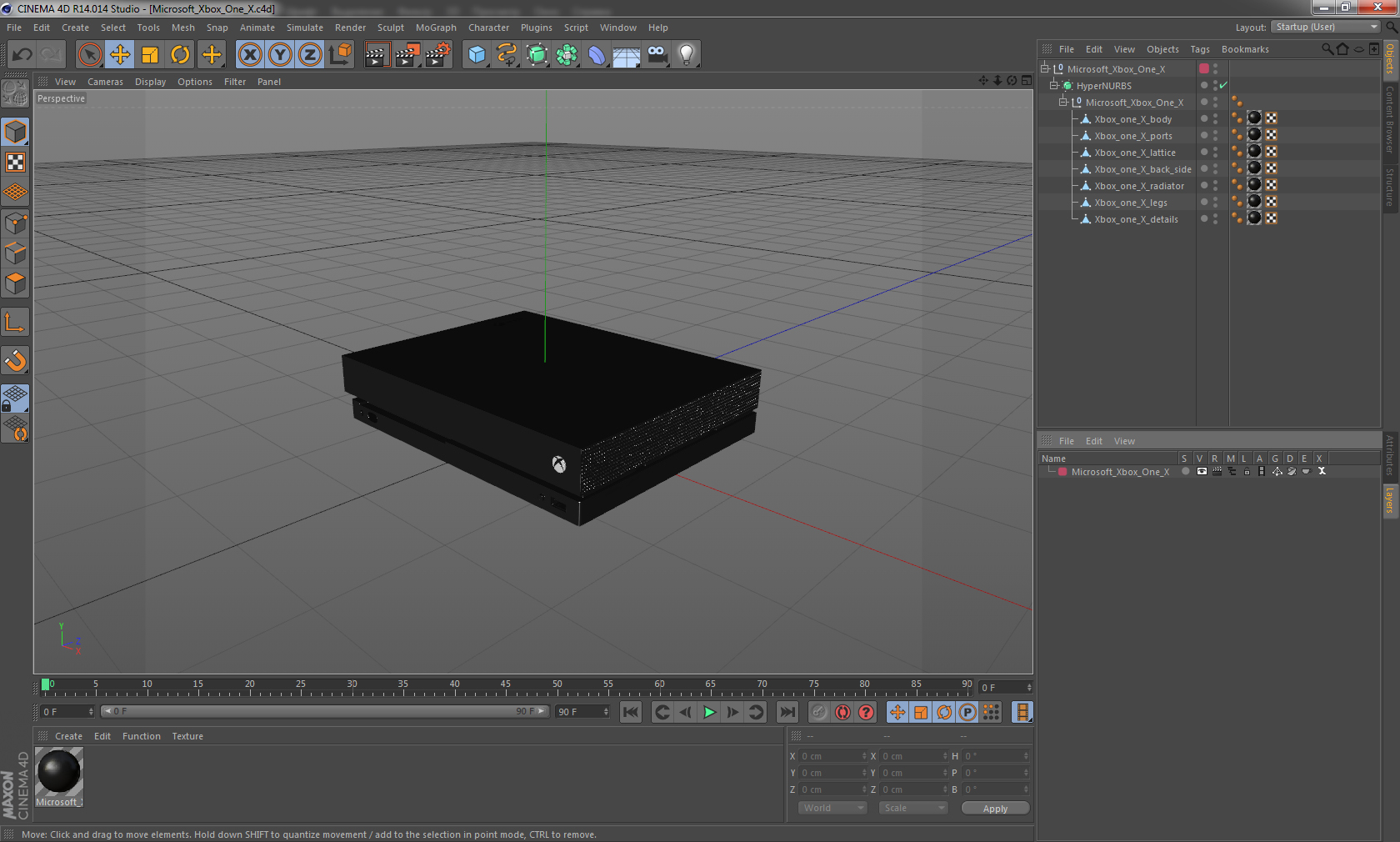Collapse the HyperNURBS tree node

pos(1053,85)
